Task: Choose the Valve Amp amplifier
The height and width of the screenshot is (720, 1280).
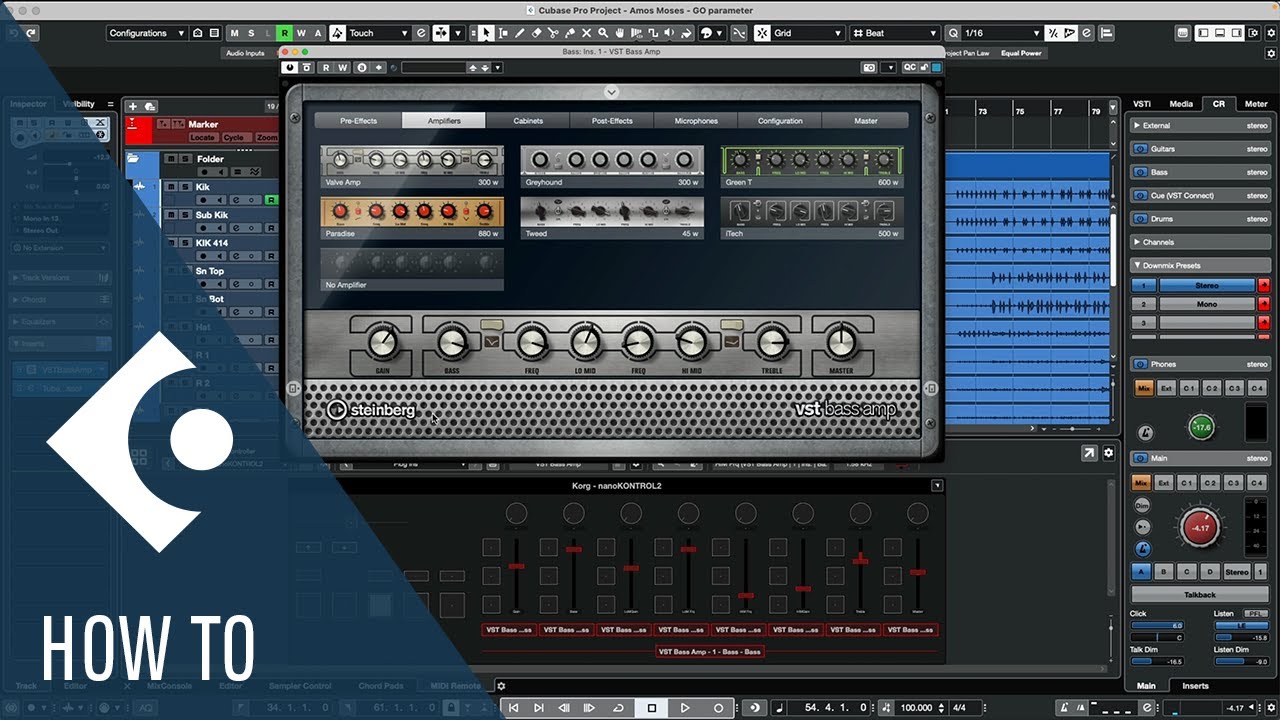Action: [412, 166]
